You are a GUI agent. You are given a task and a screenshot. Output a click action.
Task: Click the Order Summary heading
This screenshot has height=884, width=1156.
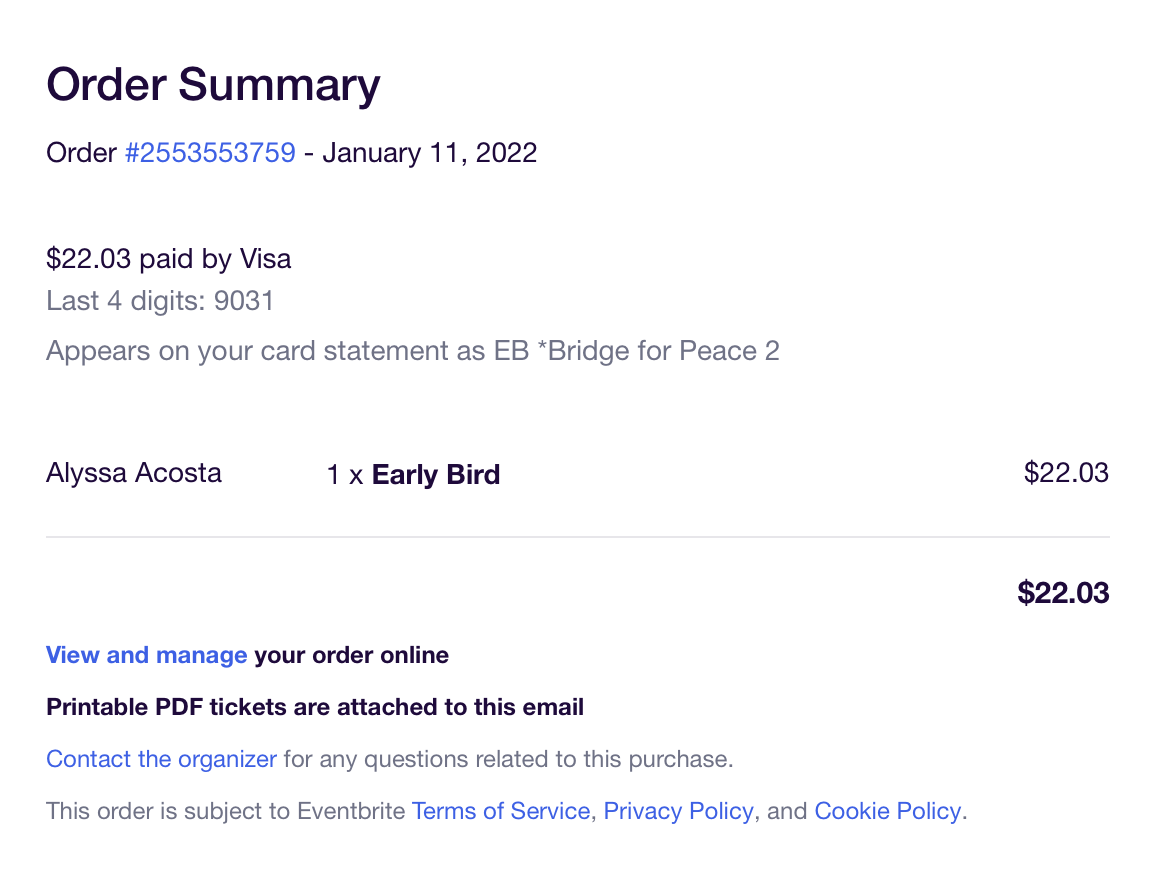(213, 85)
